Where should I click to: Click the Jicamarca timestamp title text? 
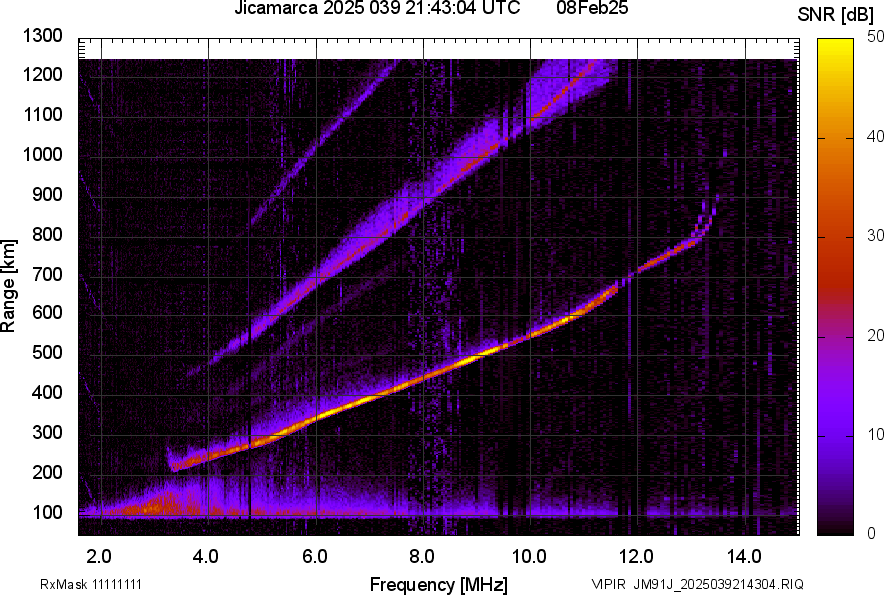377,9
